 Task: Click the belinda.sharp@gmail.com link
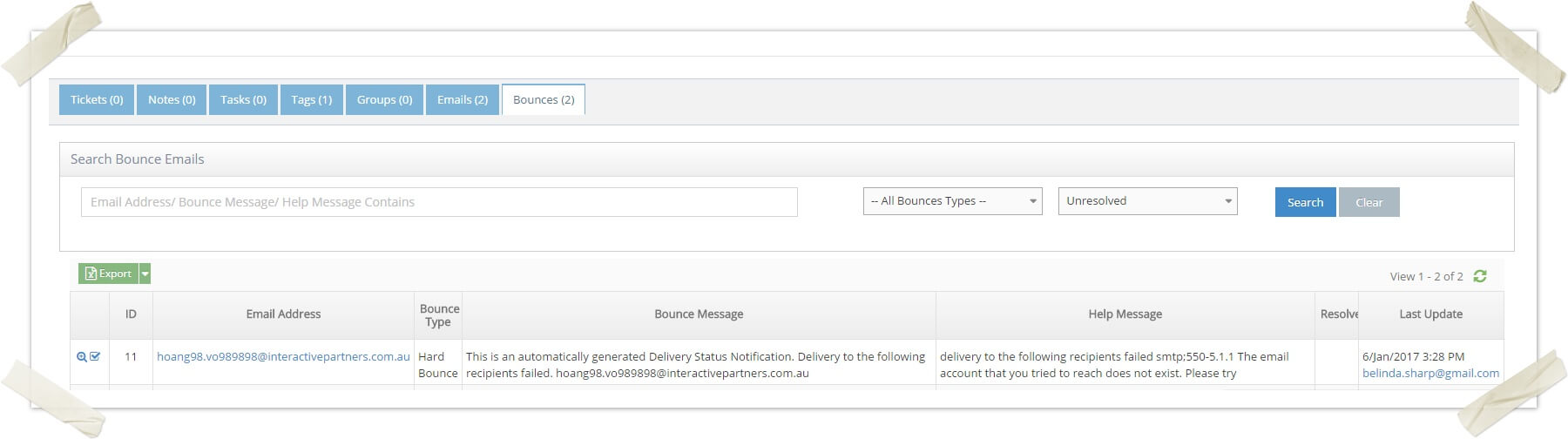(x=1430, y=373)
